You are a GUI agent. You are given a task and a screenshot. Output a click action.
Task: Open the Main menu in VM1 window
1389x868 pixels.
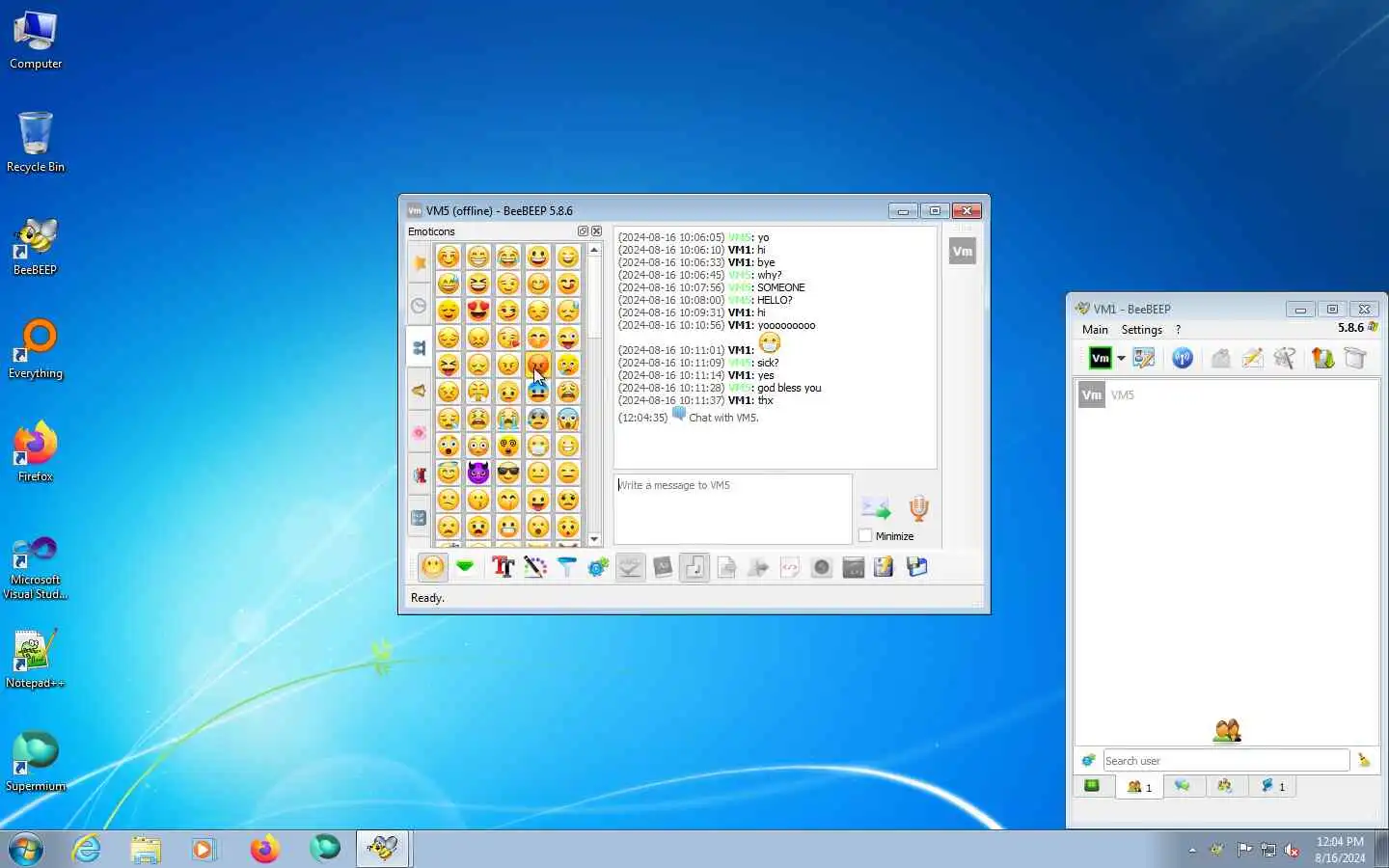1095,330
